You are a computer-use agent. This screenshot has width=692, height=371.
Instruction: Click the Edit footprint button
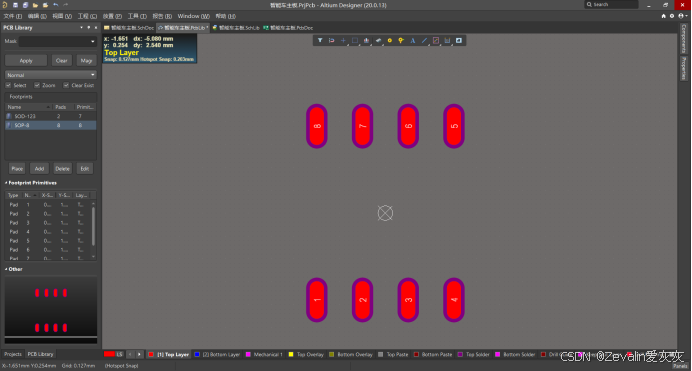(x=85, y=169)
